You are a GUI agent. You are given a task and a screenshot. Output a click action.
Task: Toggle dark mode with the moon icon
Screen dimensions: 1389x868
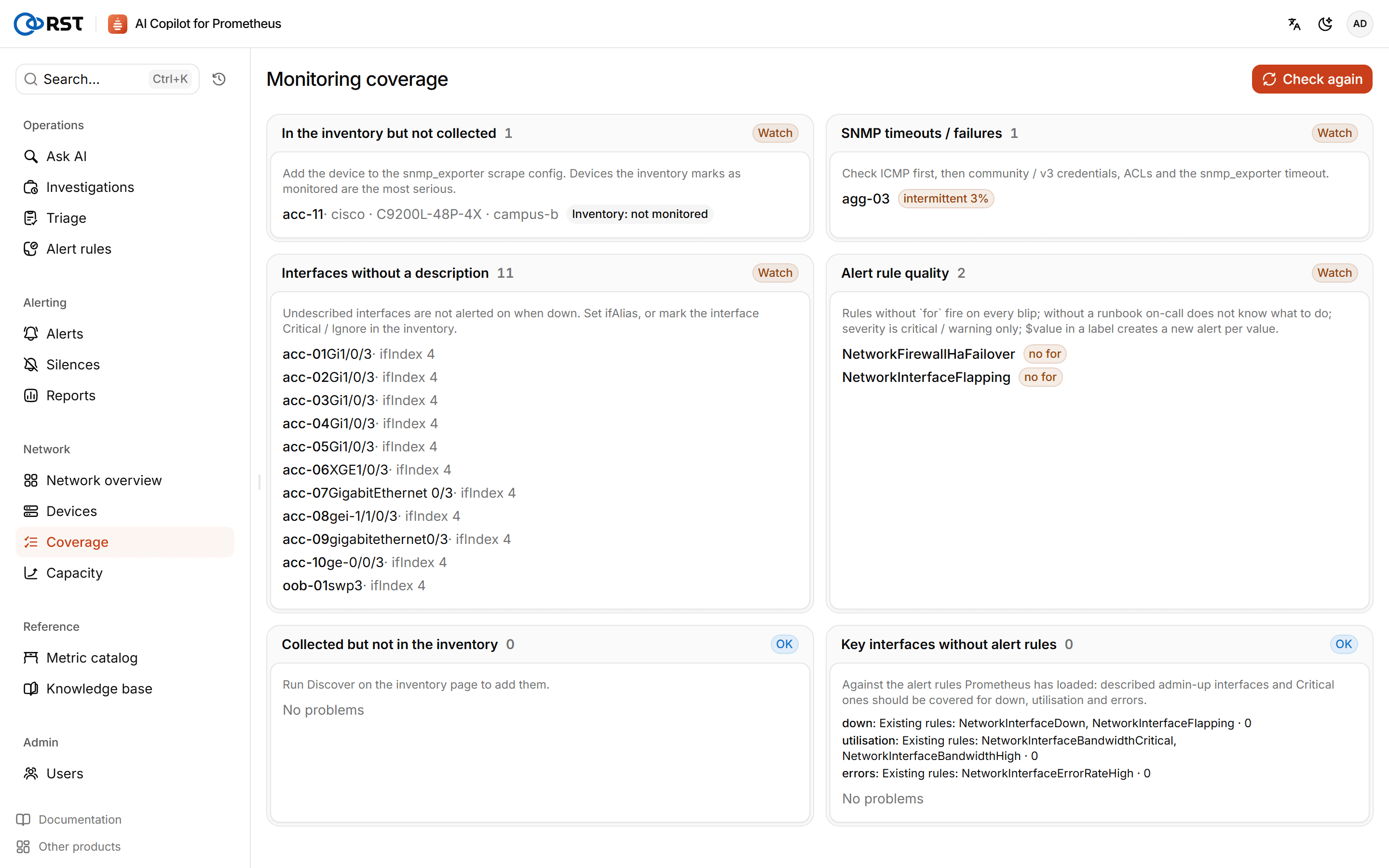pos(1325,24)
